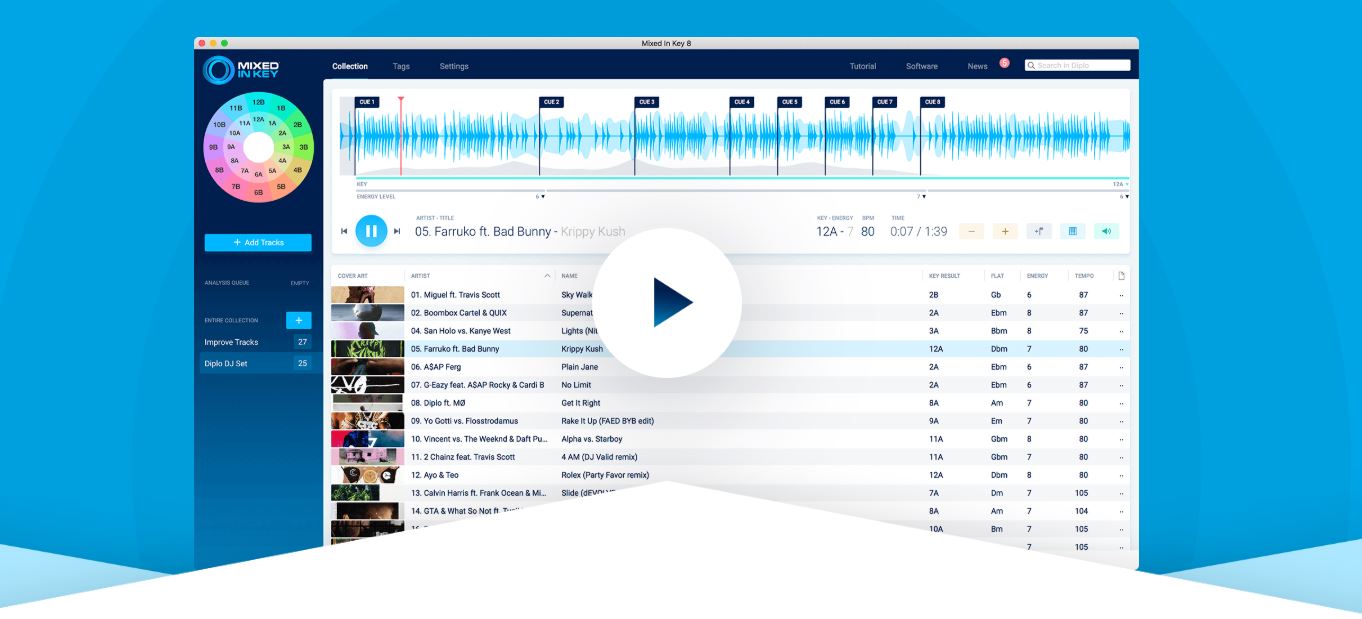This screenshot has height=619, width=1362.
Task: Select the row '02. Boombox Cartel & QUIX'
Action: click(x=730, y=313)
